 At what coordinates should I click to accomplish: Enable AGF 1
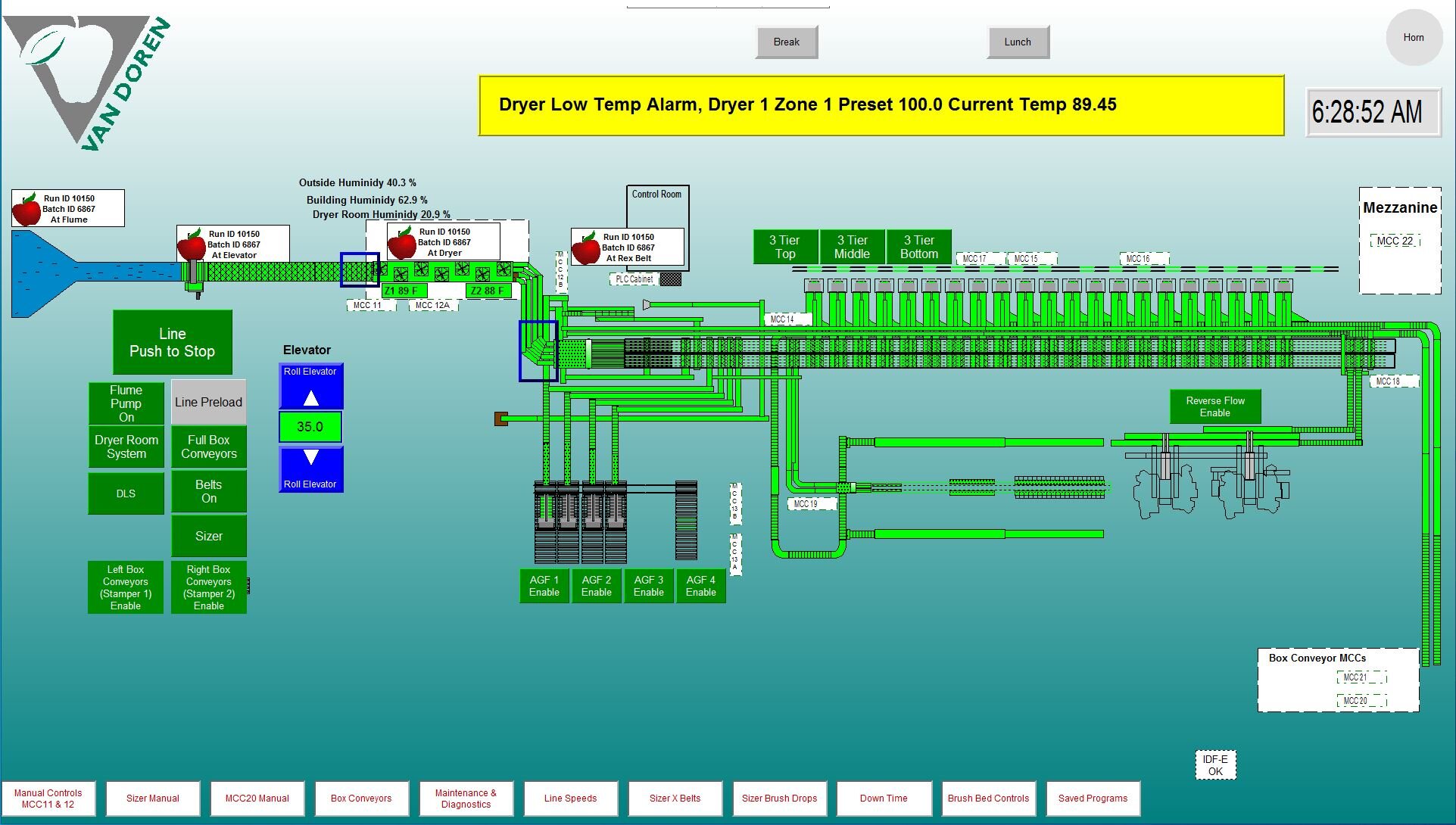pos(544,586)
